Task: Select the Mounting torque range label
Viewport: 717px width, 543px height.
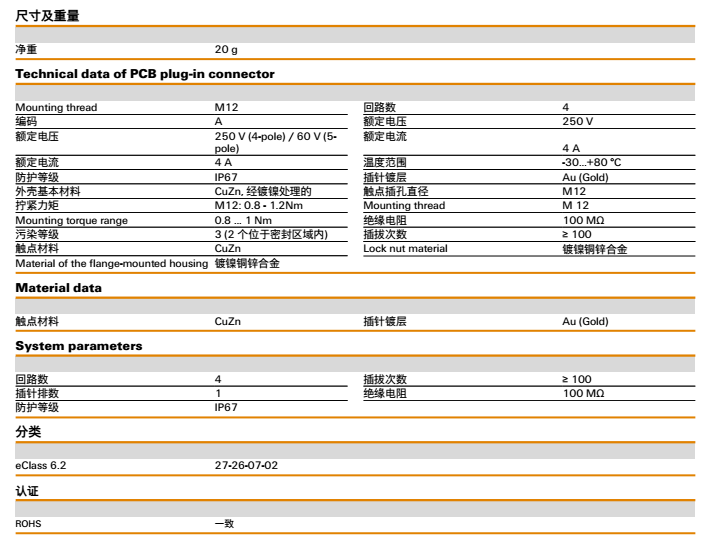Action: click(71, 220)
